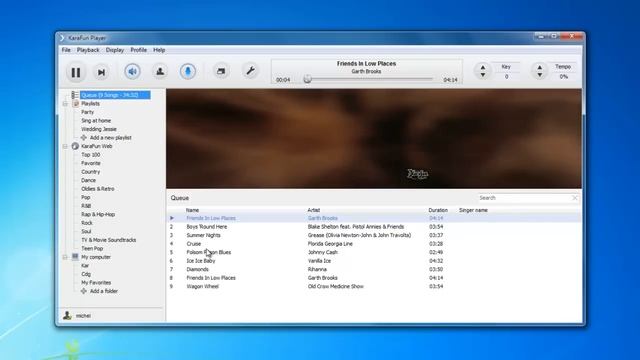The image size is (640, 360).
Task: Click the My computer icon
Action: coord(75,257)
